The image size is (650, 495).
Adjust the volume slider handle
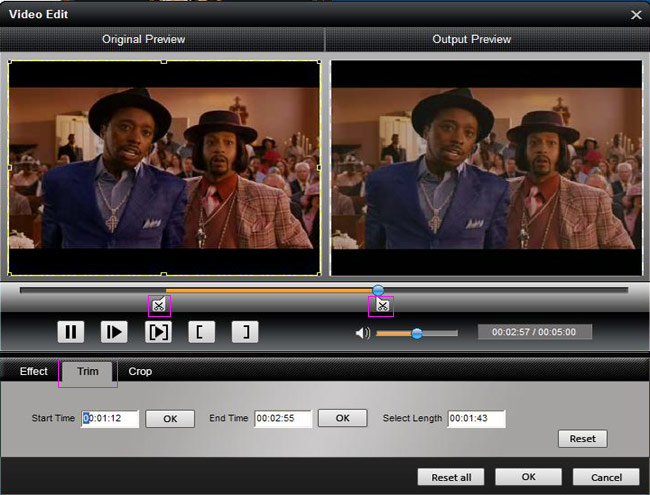pyautogui.click(x=417, y=333)
